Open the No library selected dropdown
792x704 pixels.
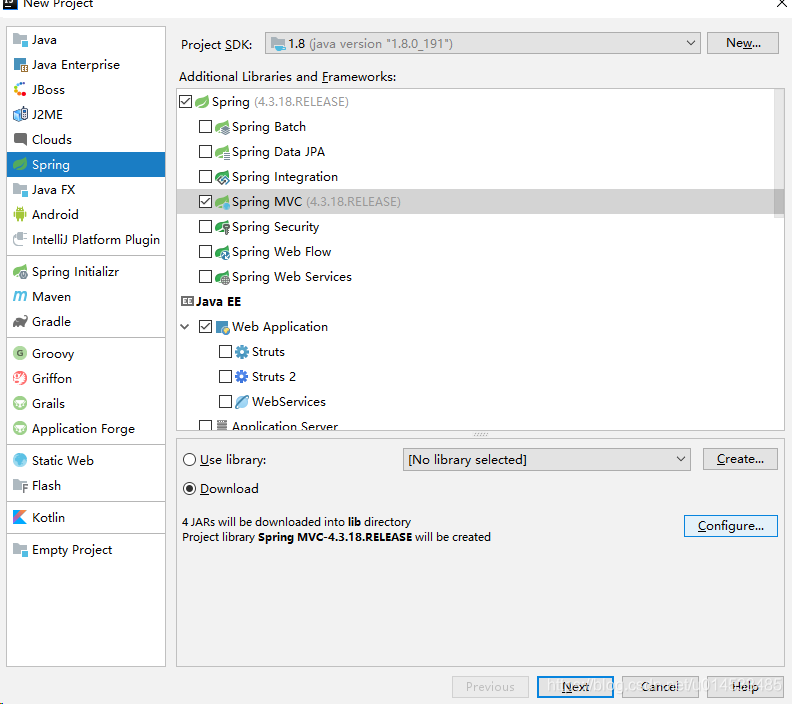tap(547, 460)
